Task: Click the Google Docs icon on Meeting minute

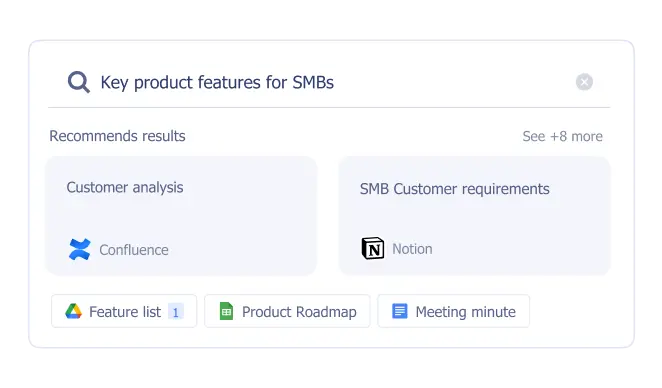Action: click(399, 311)
